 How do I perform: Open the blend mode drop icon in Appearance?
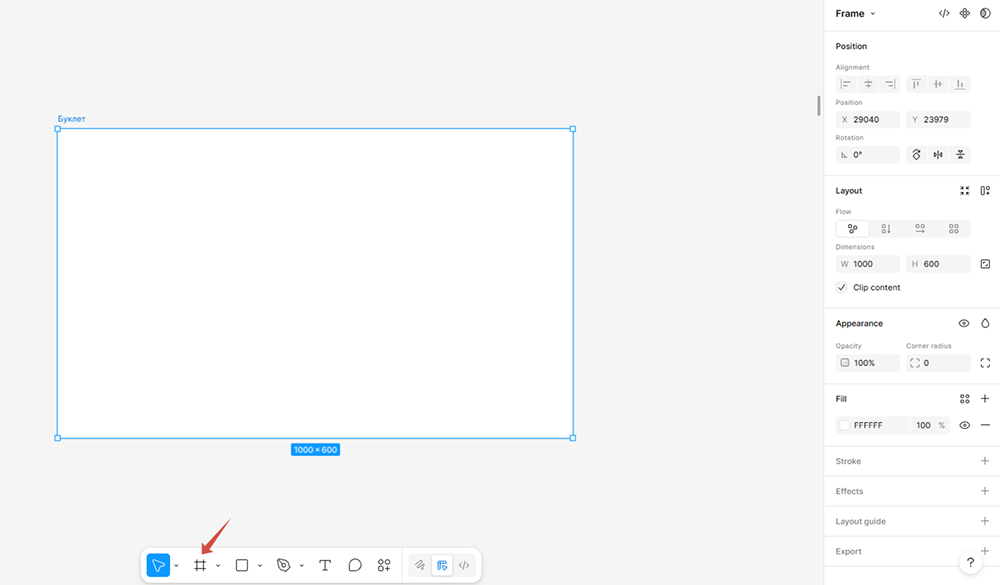click(x=985, y=323)
